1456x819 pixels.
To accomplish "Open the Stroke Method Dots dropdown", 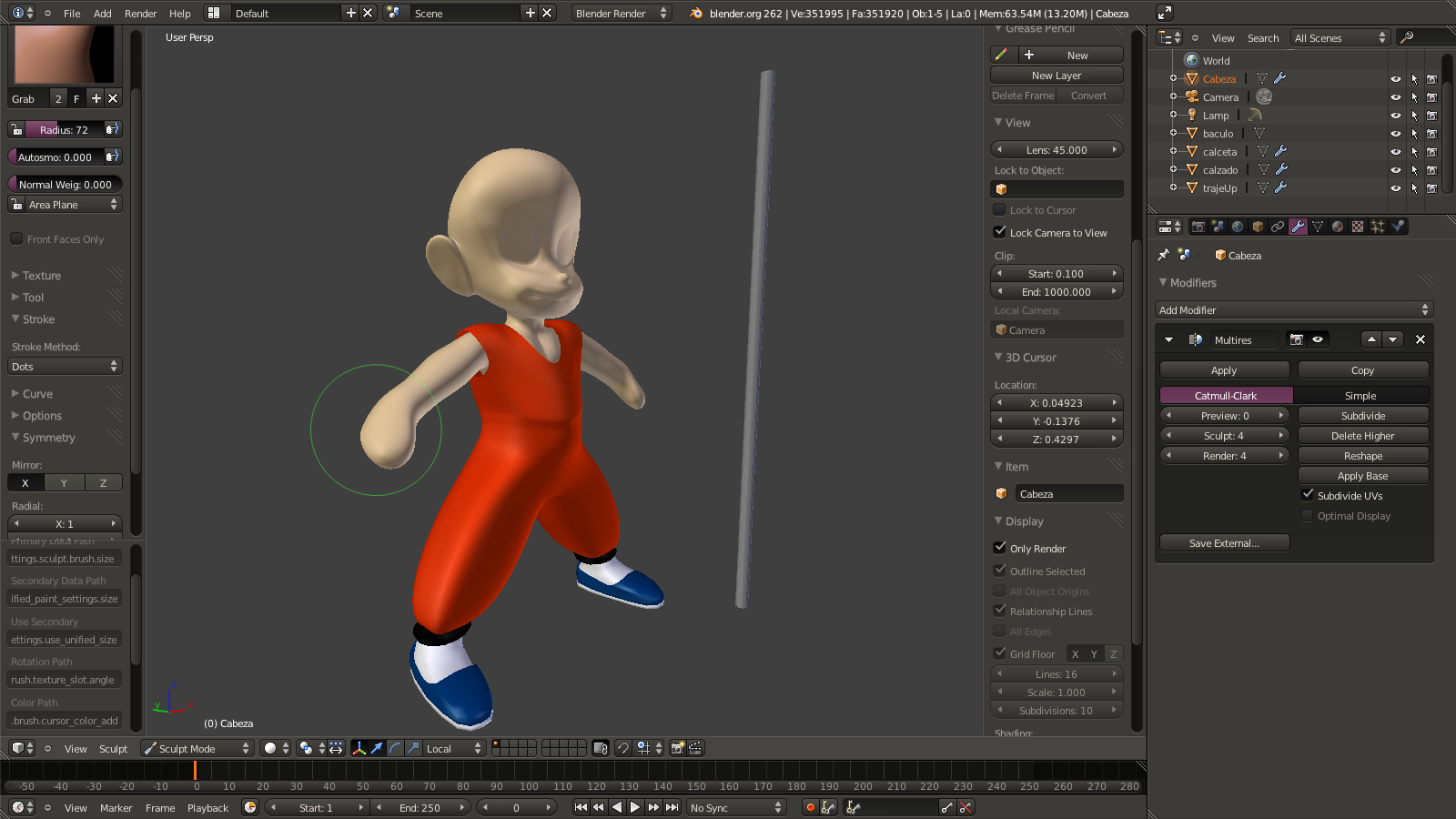I will click(x=65, y=366).
